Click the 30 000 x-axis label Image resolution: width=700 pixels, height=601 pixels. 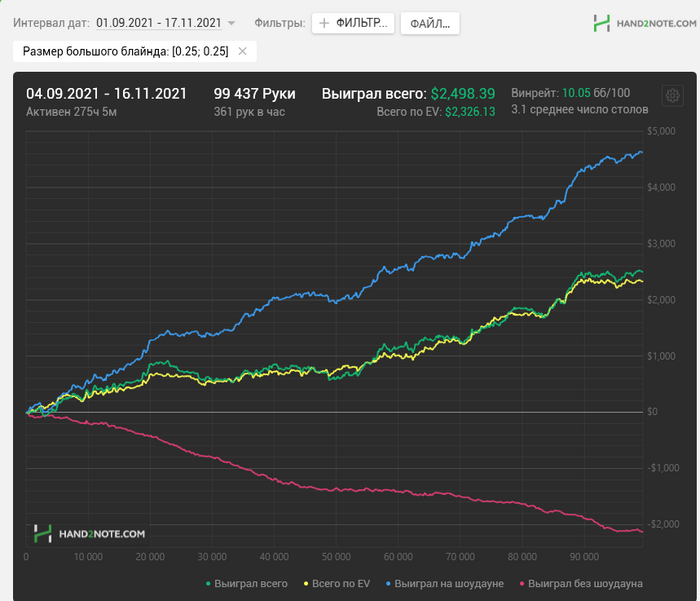pyautogui.click(x=212, y=557)
